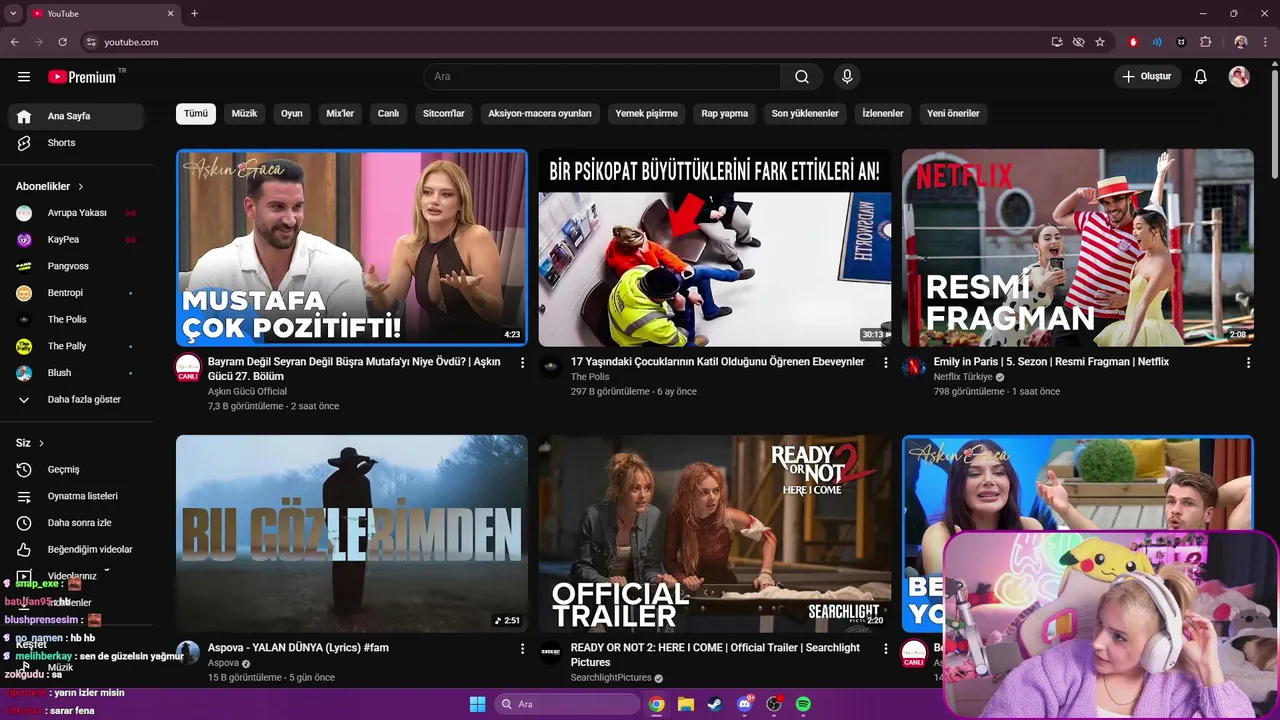Open Geçmiş history in sidebar
Image resolution: width=1280 pixels, height=720 pixels.
click(76, 469)
